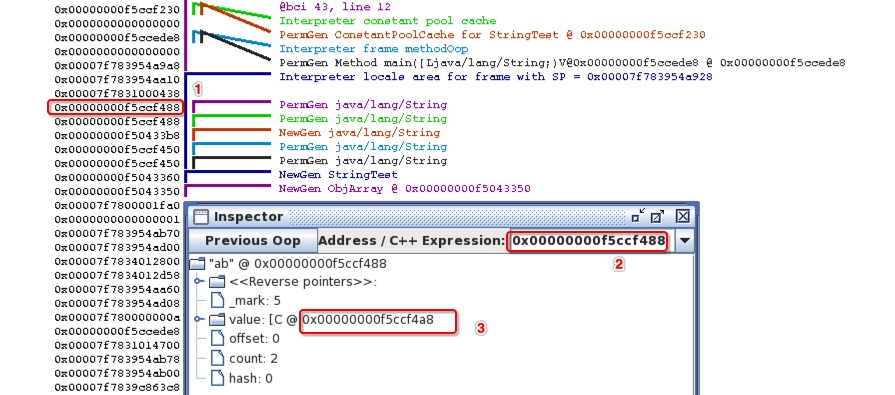Image resolution: width=895 pixels, height=395 pixels.
Task: Click the value field folder icon
Action: [x=217, y=320]
